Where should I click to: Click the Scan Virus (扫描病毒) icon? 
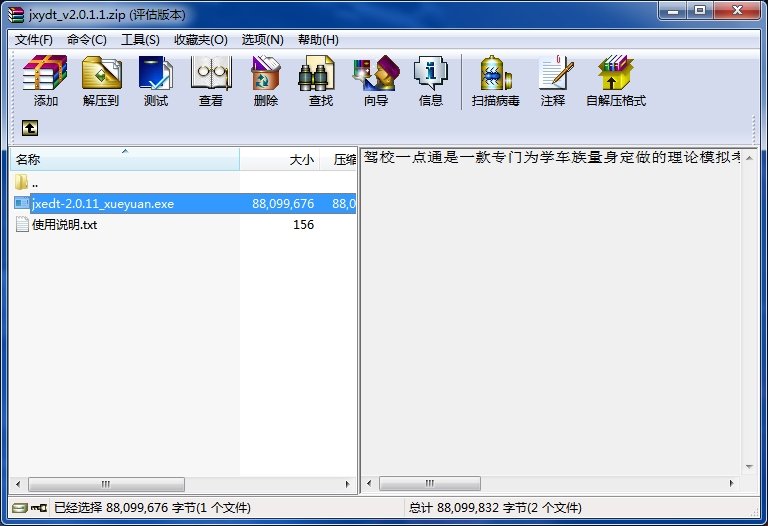point(496,80)
